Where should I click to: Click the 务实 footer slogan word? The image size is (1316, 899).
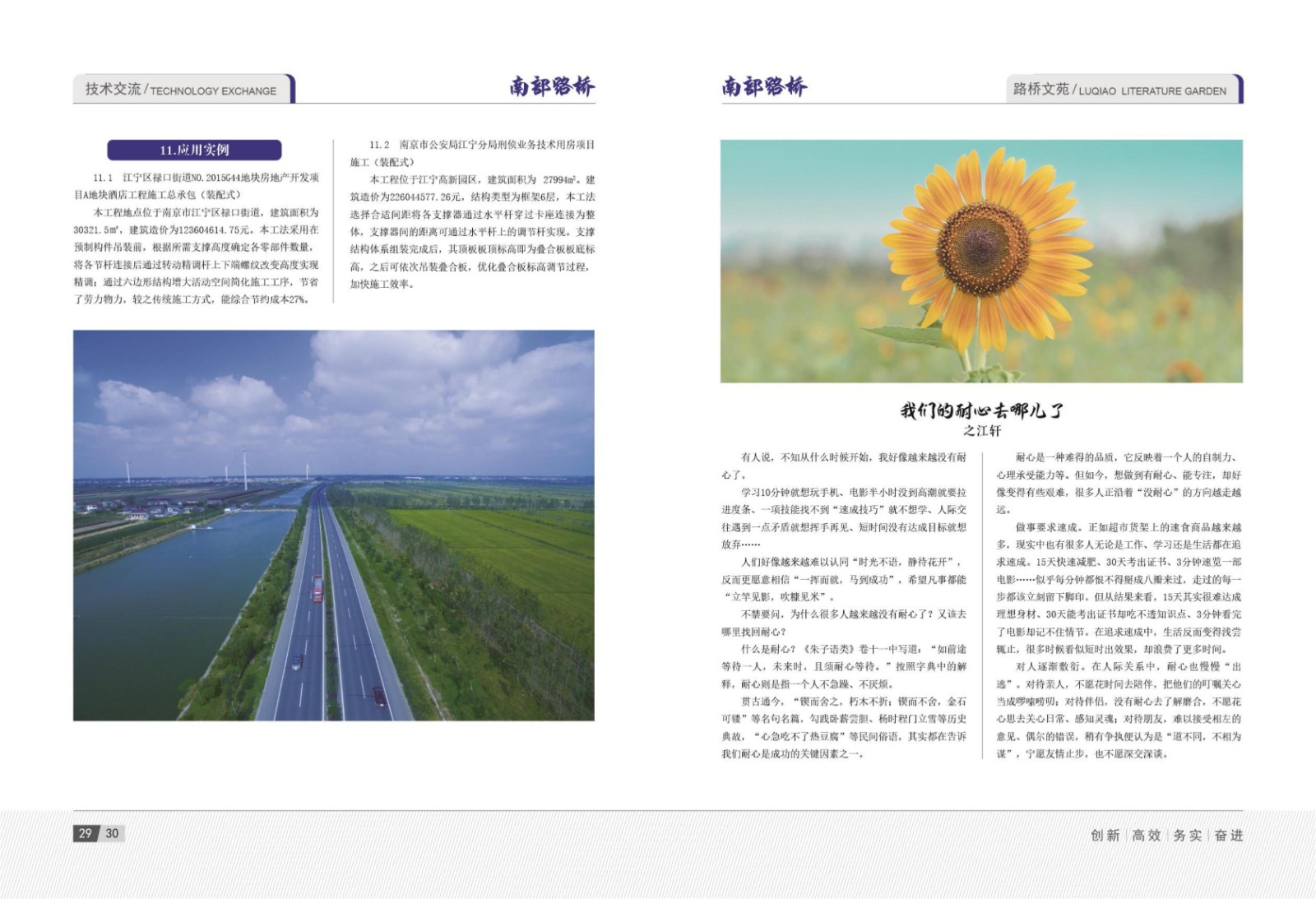1187,835
